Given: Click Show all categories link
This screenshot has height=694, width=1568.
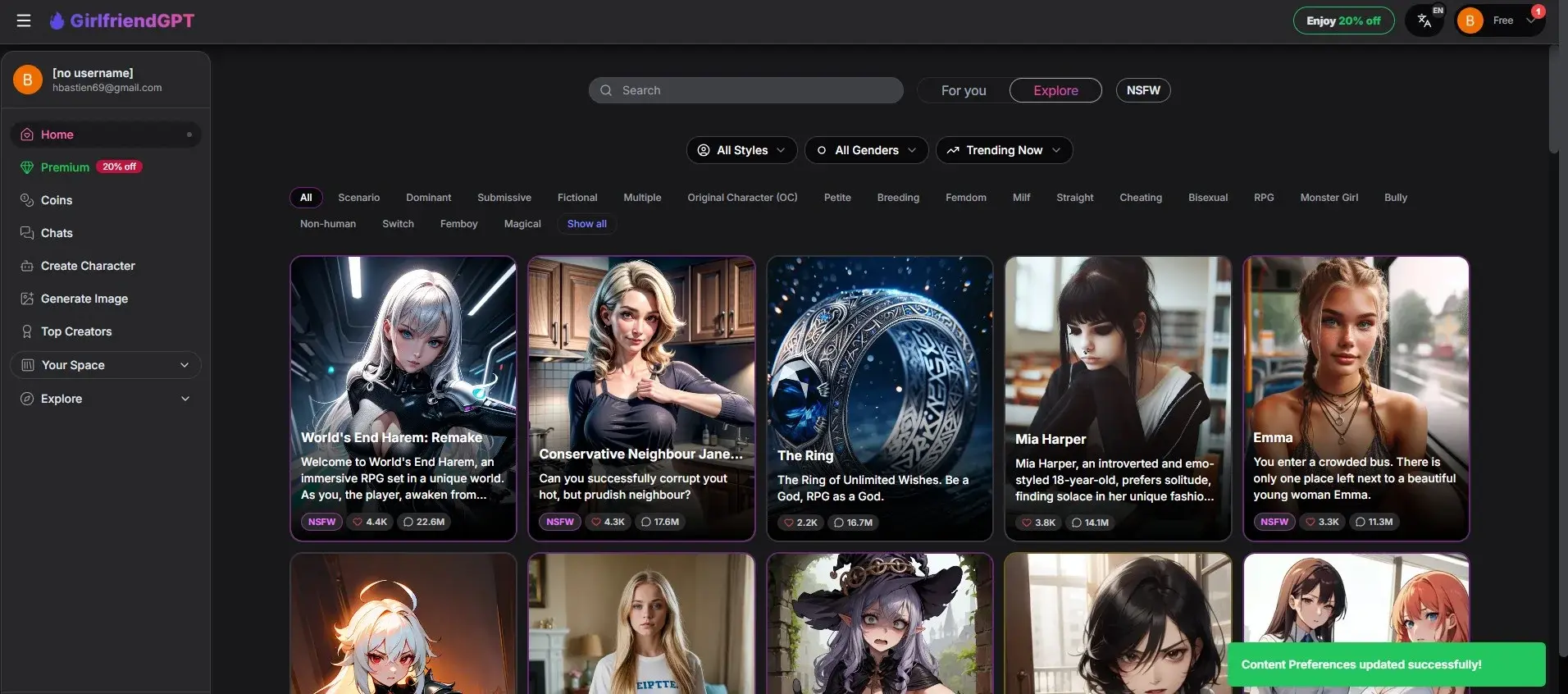Looking at the screenshot, I should click(x=586, y=224).
